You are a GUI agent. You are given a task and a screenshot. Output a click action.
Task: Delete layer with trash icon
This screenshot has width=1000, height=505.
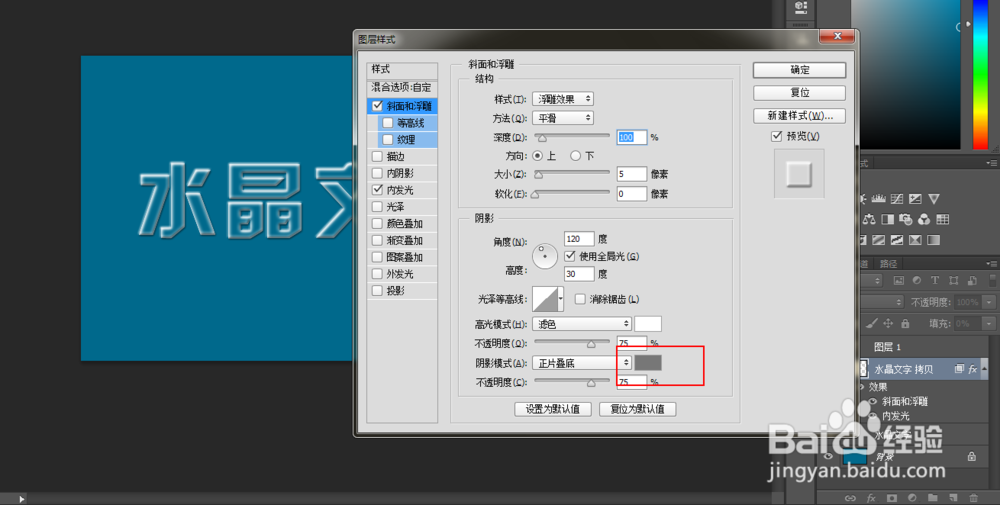click(x=973, y=498)
